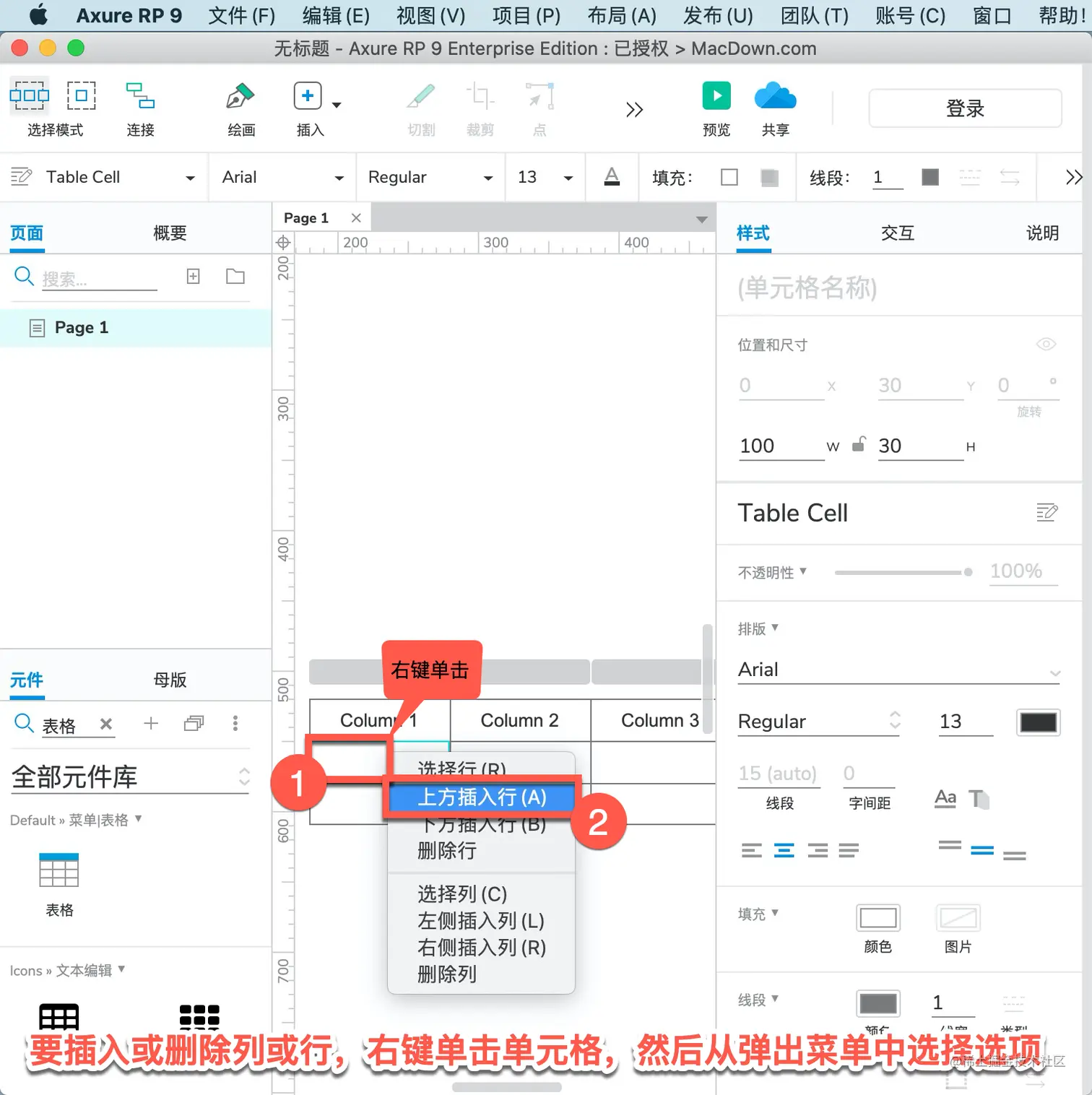
Task: Switch to the 说明 notes tab
Action: pos(1042,233)
